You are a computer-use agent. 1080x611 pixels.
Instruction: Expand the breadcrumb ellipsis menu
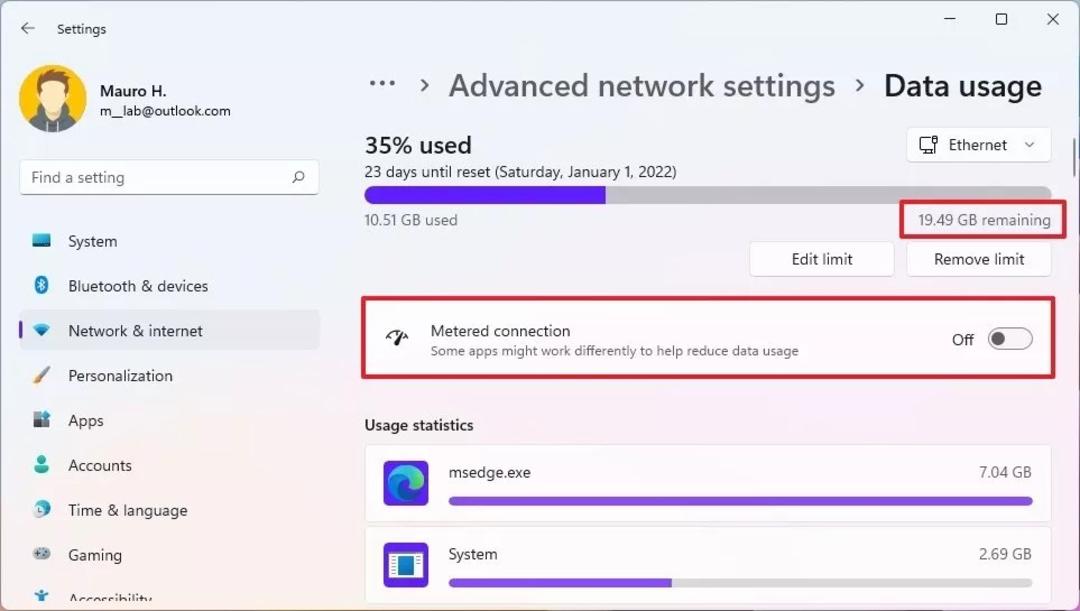click(x=382, y=84)
